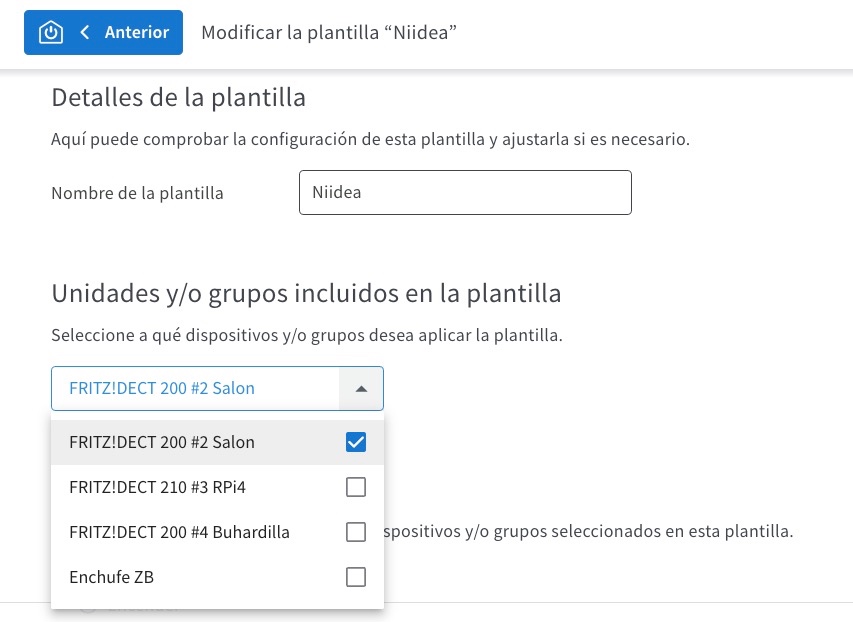
Task: Choose the FRITZ!DECT 200 #4 Buhardilla option
Action: coord(217,532)
